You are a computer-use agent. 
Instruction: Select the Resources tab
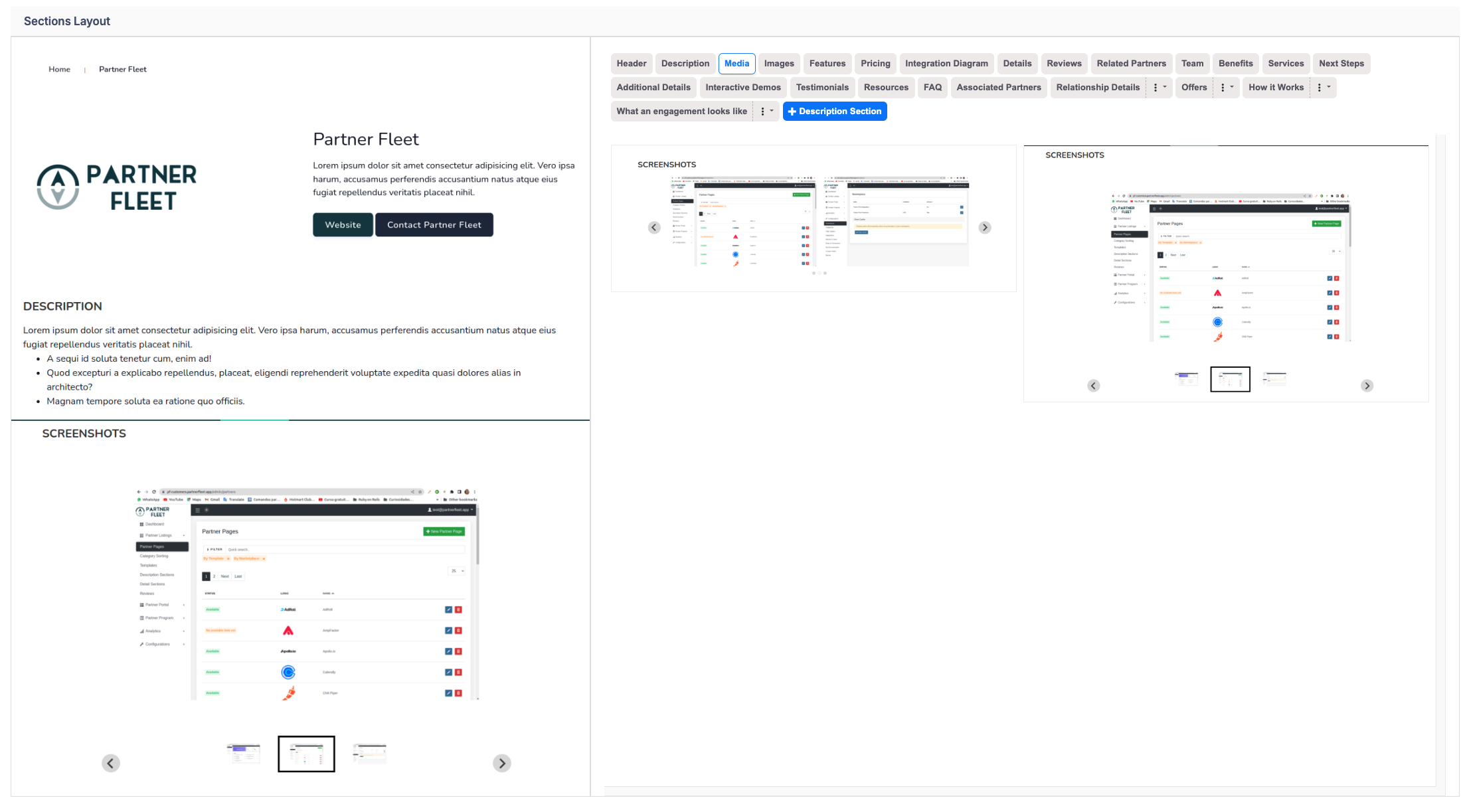(886, 88)
